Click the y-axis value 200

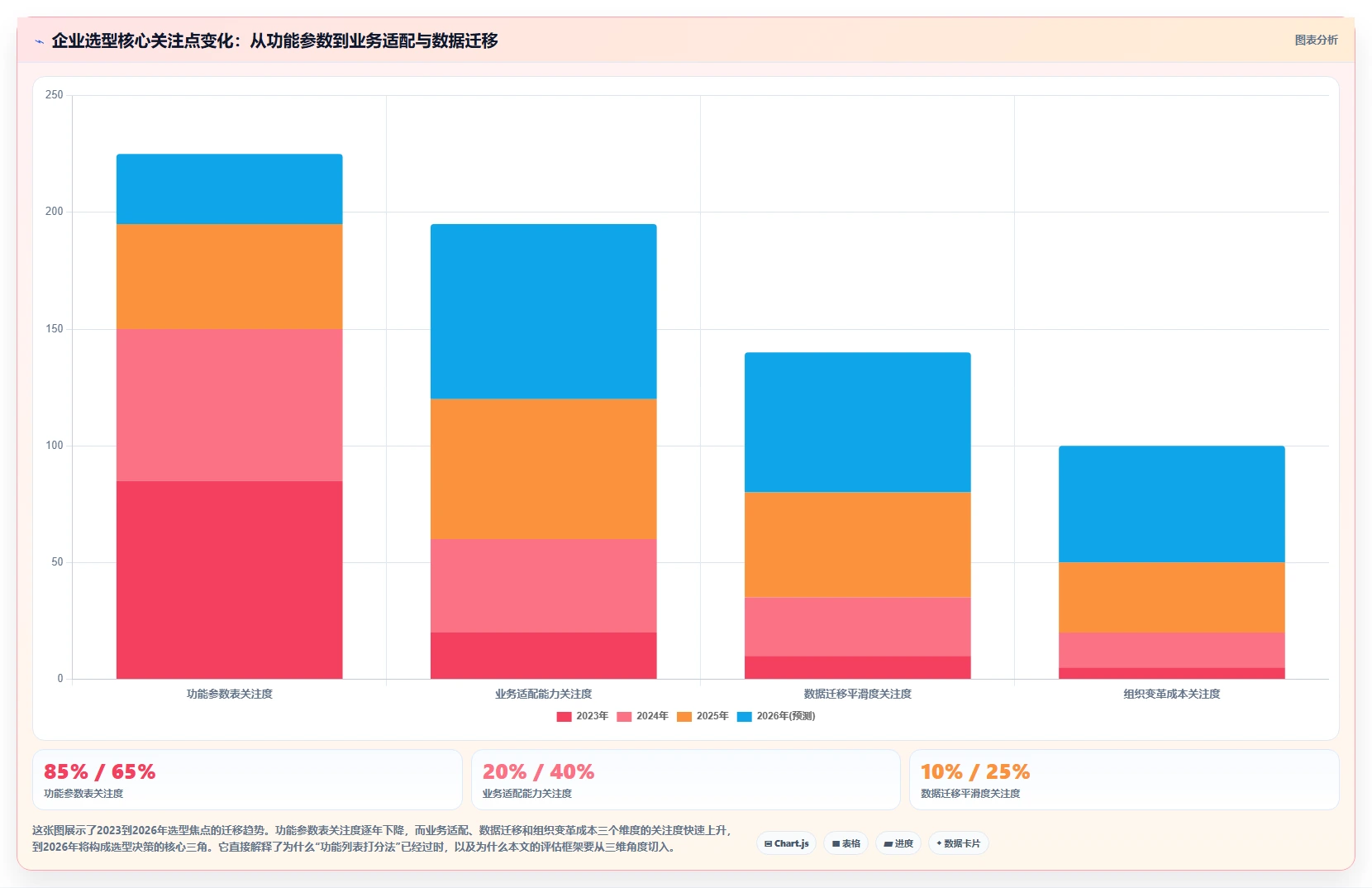pos(55,212)
